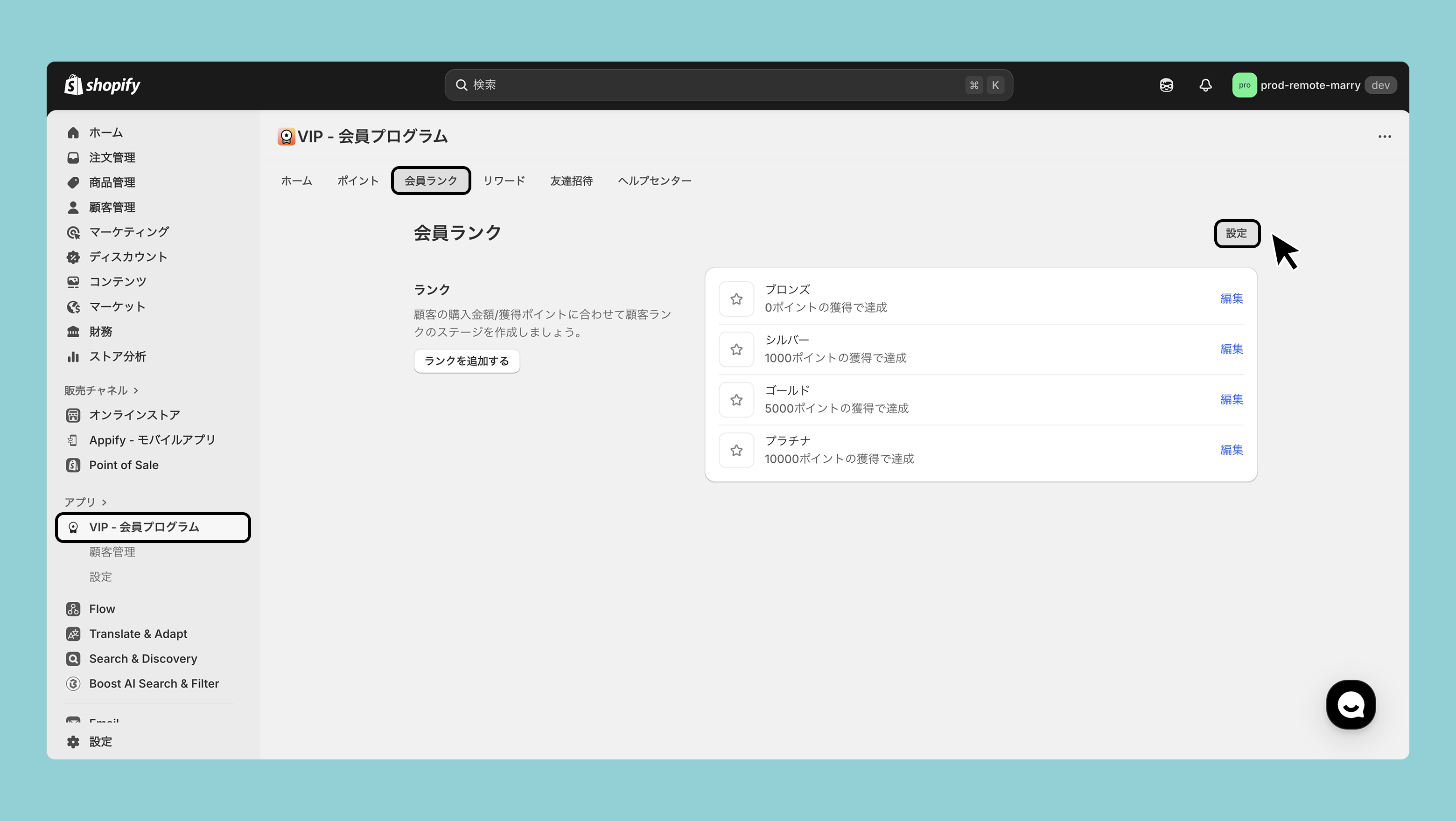Open Flow app from sidebar
Screen dimensions: 1456x821
102,609
